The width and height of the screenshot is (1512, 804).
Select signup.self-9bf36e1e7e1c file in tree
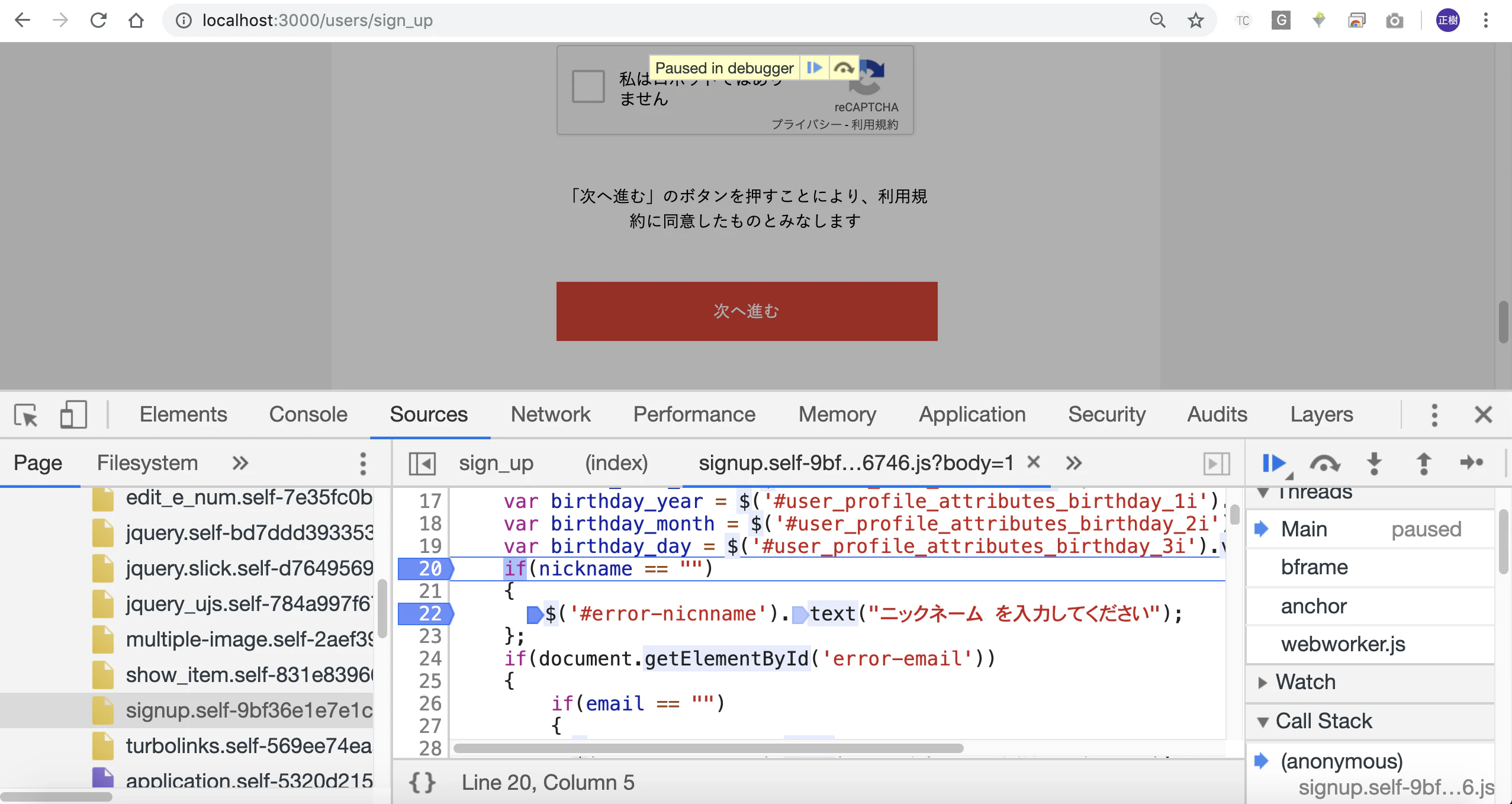(x=249, y=710)
